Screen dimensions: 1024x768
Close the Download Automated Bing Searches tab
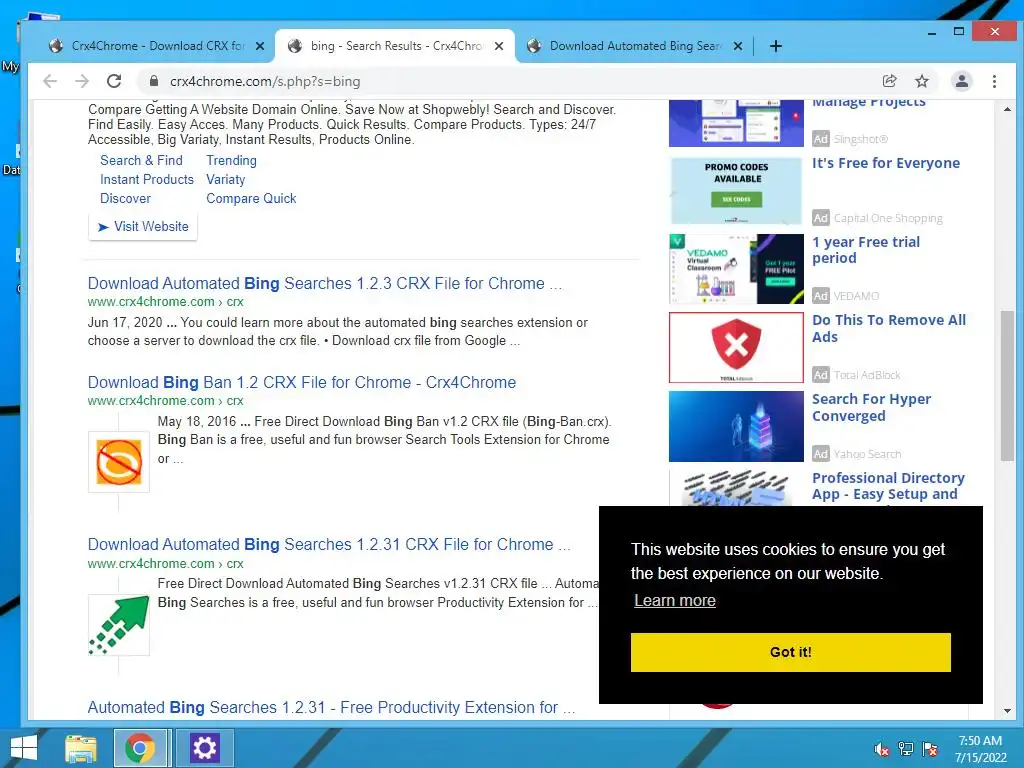click(x=737, y=46)
